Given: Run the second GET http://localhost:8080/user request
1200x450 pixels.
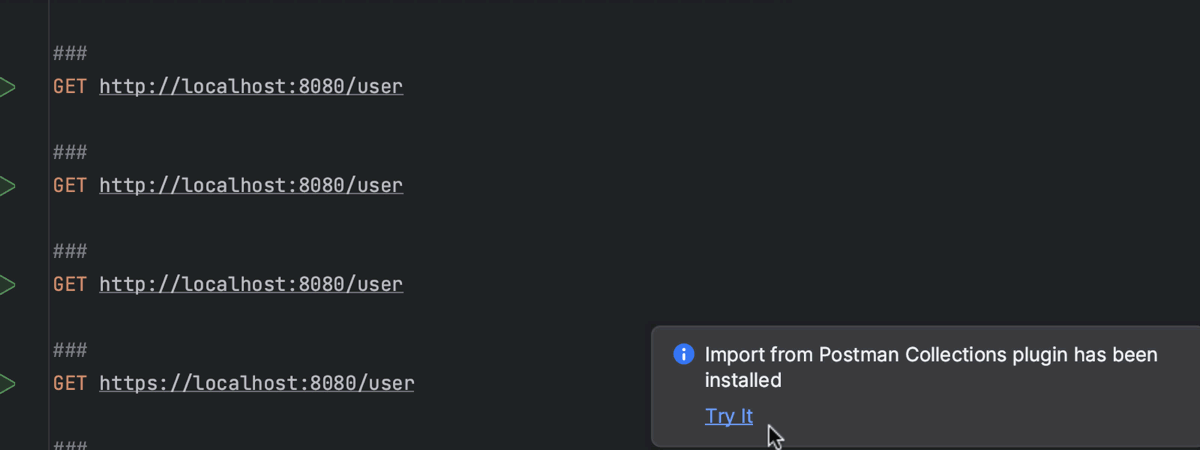Looking at the screenshot, I should tap(7, 186).
